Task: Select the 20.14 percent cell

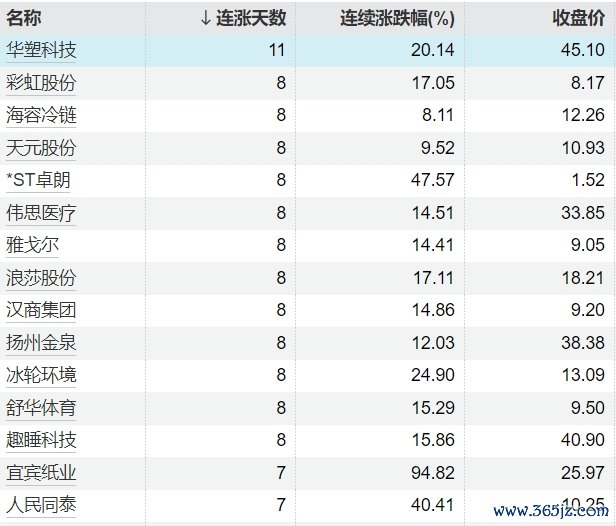Action: pos(433,50)
